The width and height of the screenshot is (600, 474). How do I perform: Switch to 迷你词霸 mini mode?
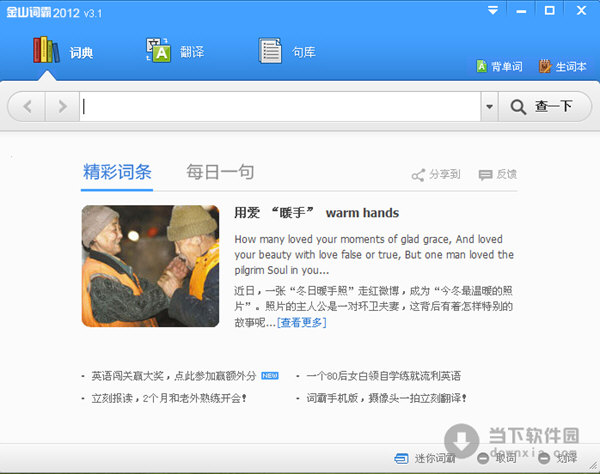click(x=425, y=458)
